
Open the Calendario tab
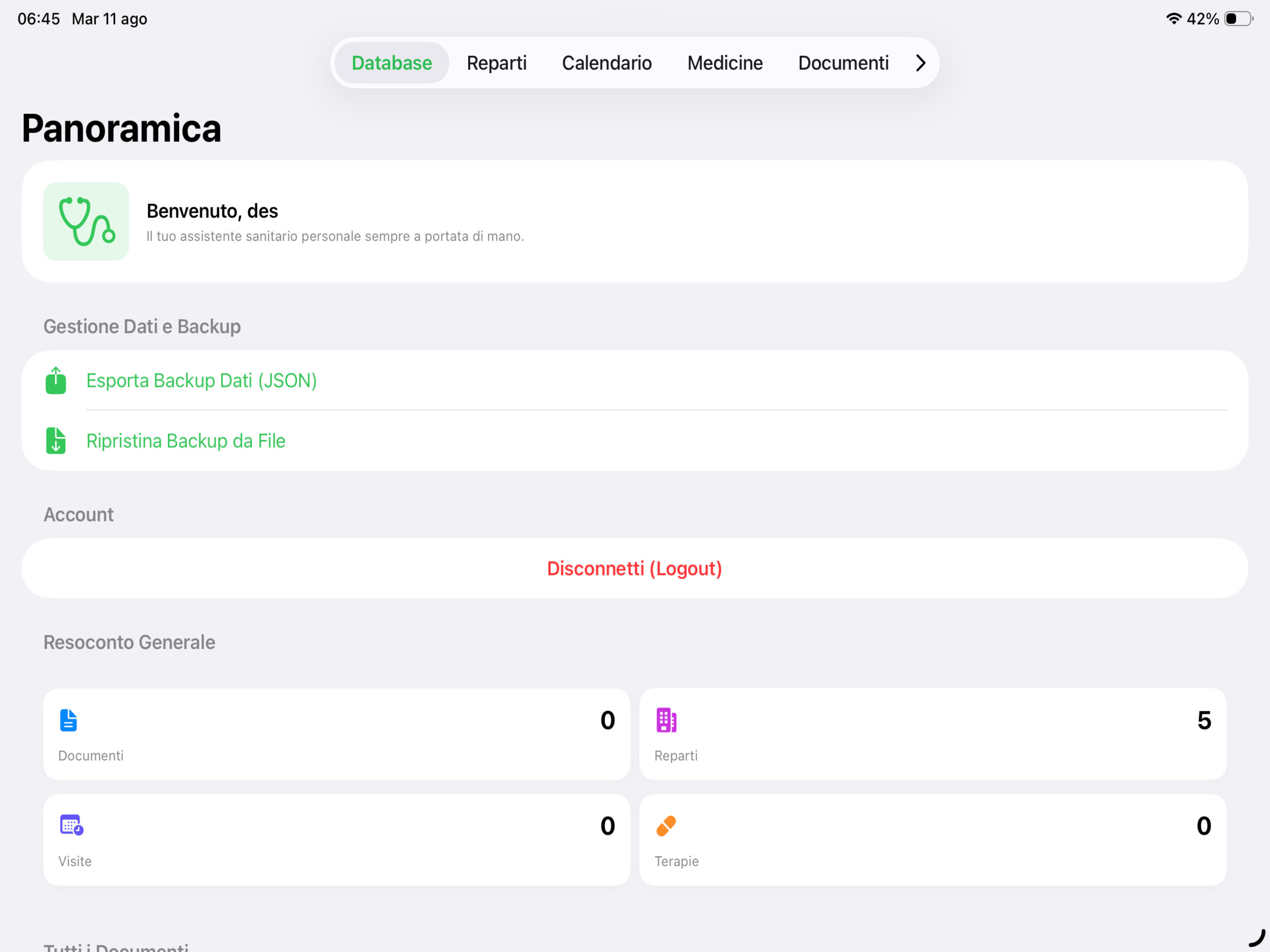coord(606,63)
